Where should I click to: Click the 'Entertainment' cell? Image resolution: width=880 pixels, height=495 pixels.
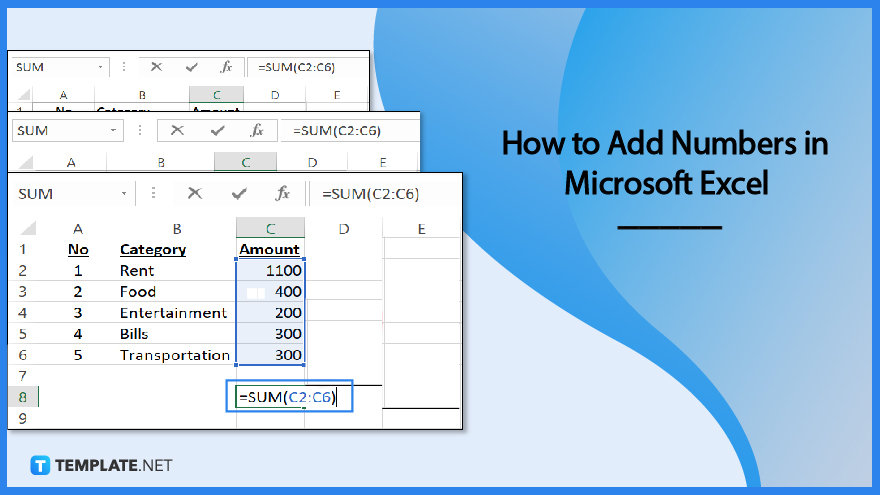pos(173,313)
